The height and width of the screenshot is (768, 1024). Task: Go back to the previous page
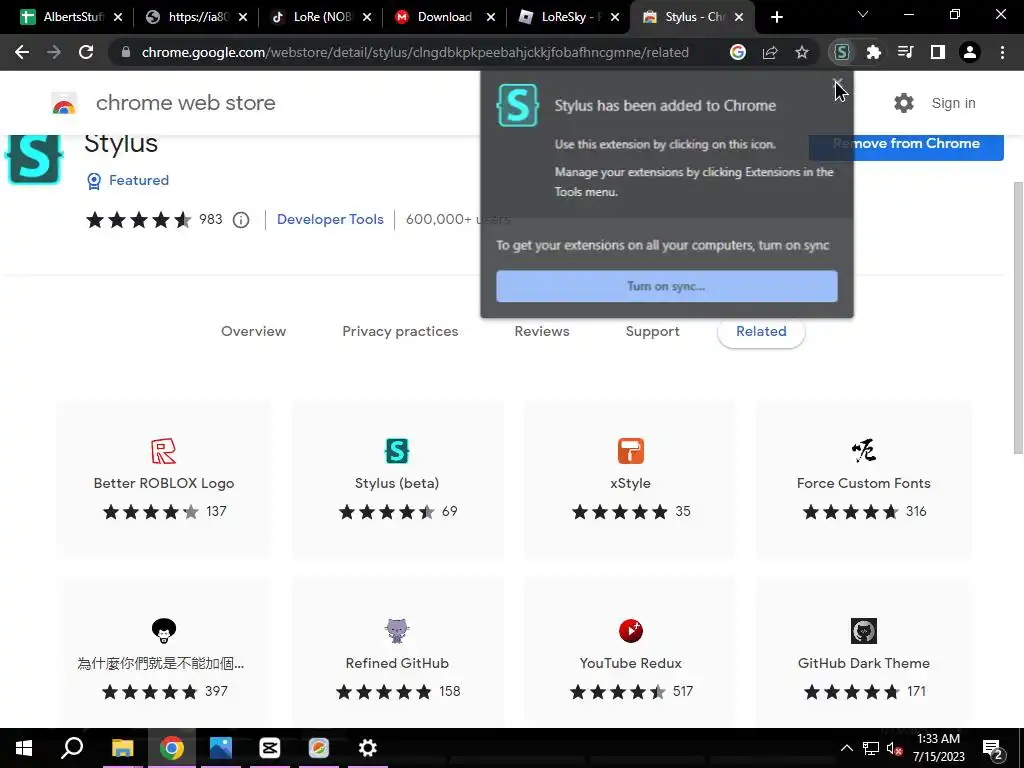[x=22, y=52]
